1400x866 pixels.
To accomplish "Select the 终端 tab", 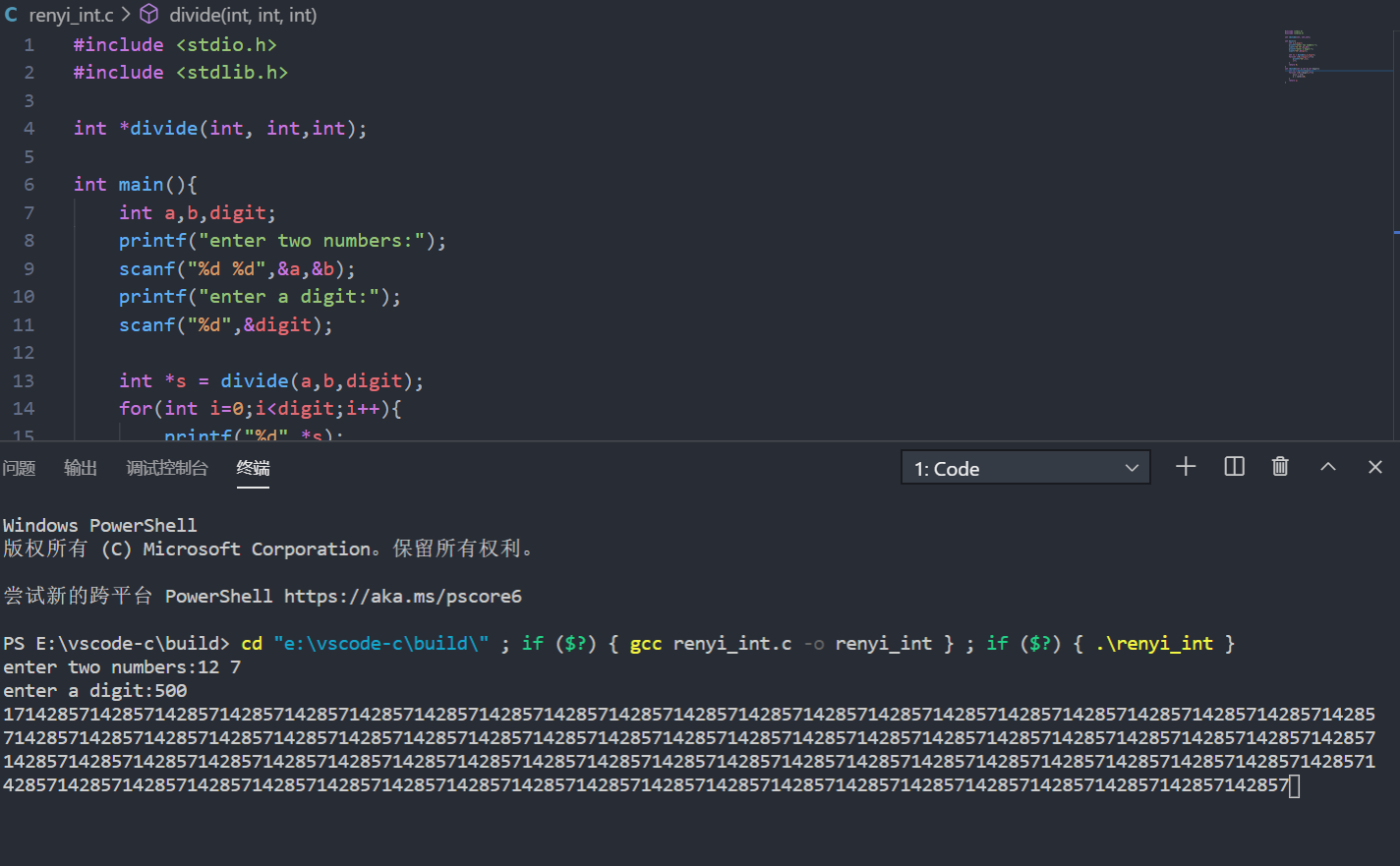I will coord(253,469).
